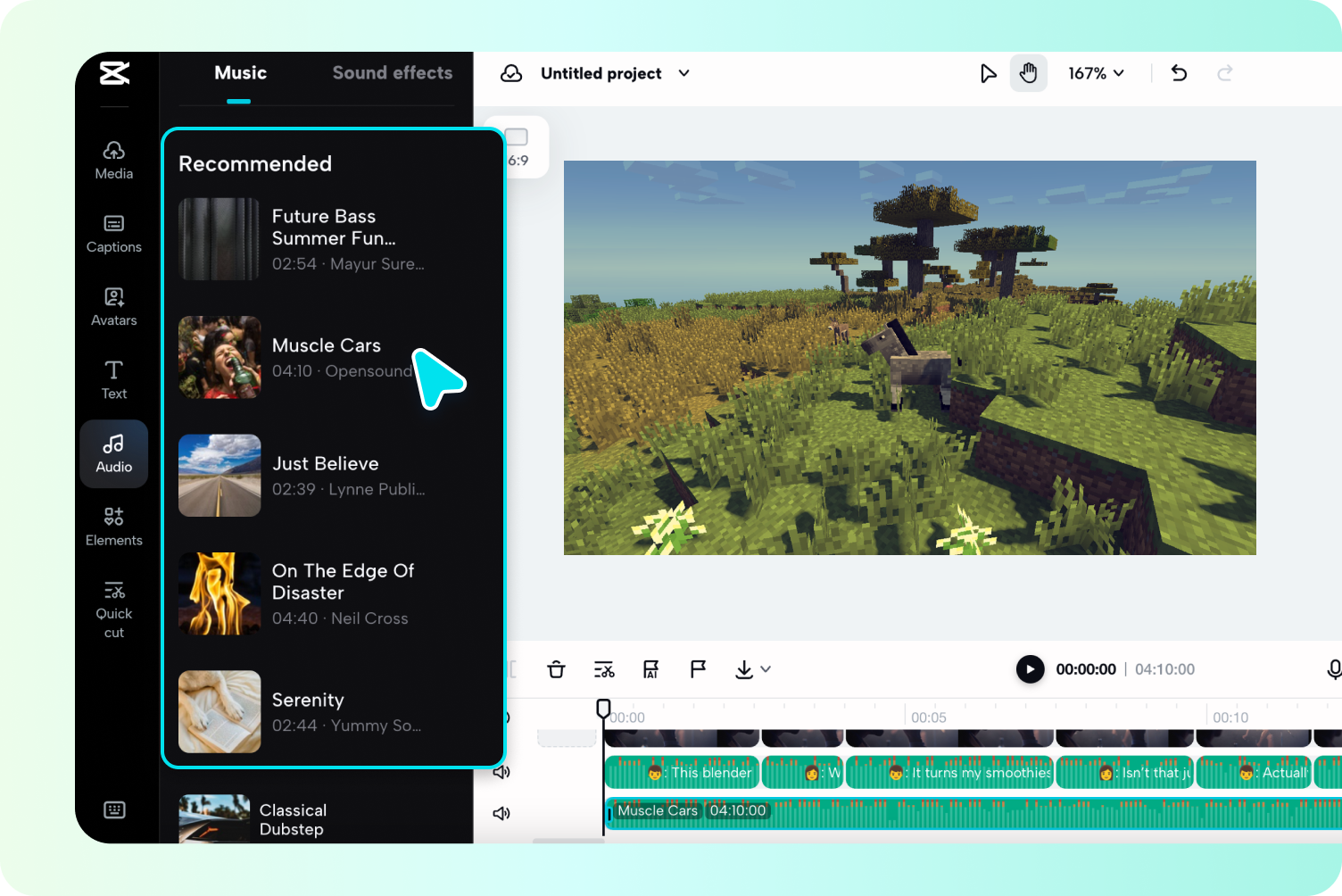Select the 'It turns my smoothies' caption clip
1342x896 pixels.
(x=949, y=773)
